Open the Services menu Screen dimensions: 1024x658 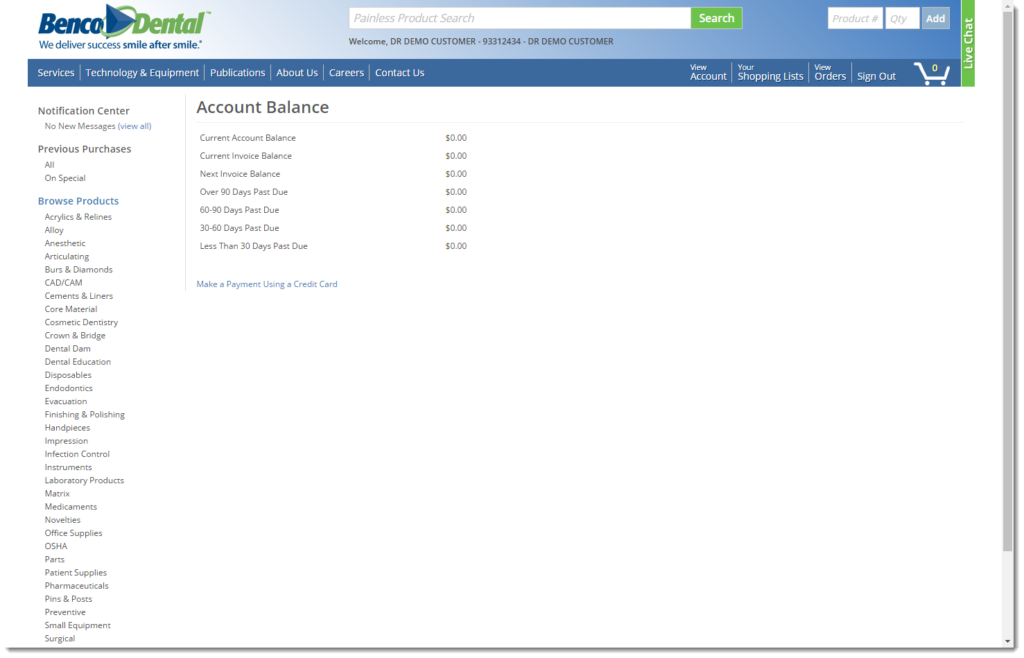point(55,72)
